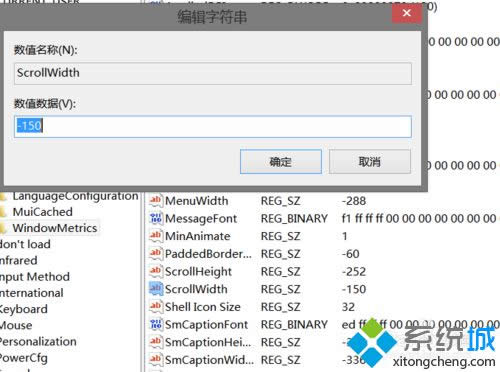Click the ScrollWidth value -150 in list
500x372 pixels.
354,289
